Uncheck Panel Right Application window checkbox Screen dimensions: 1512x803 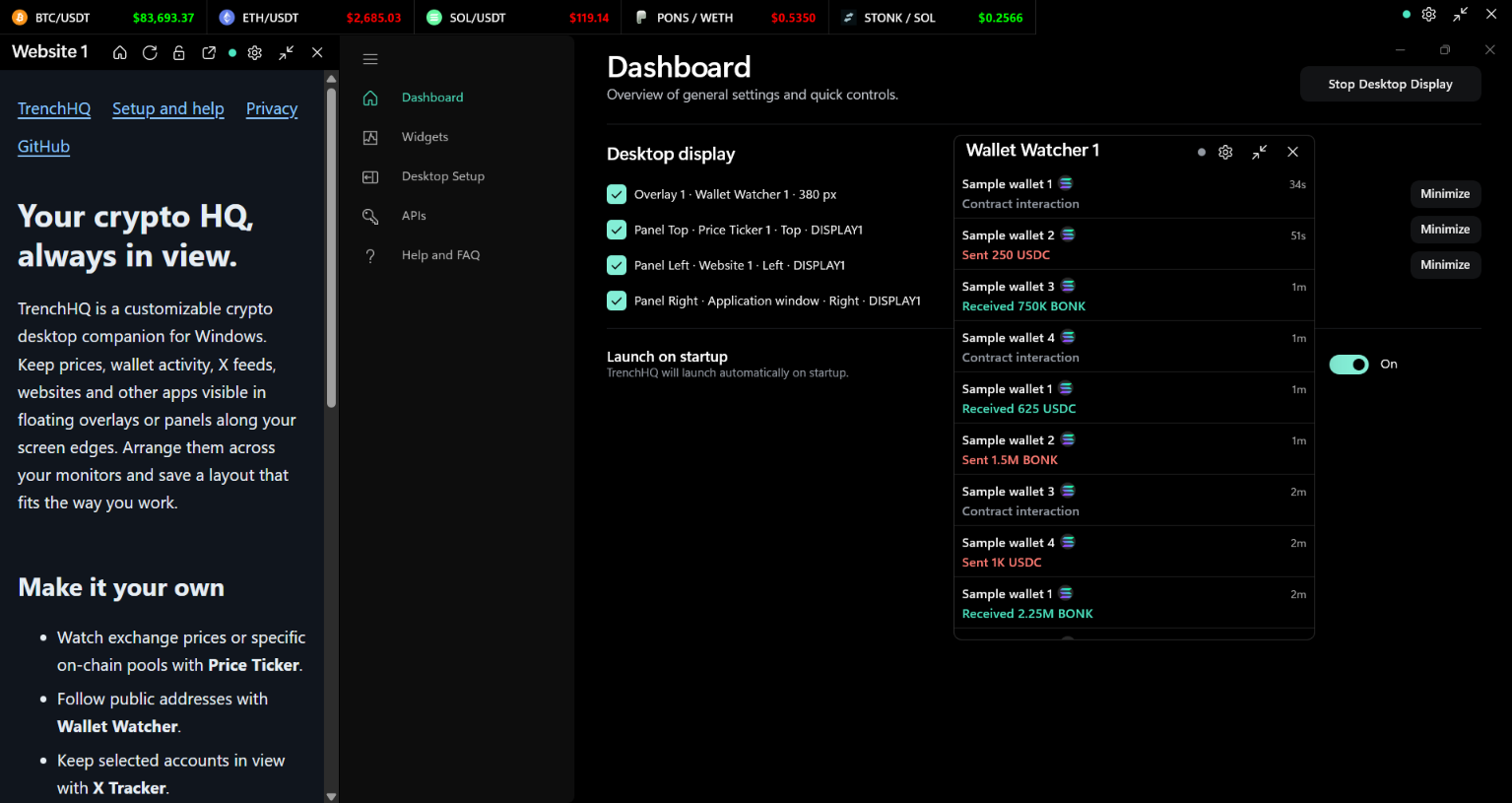tap(617, 301)
